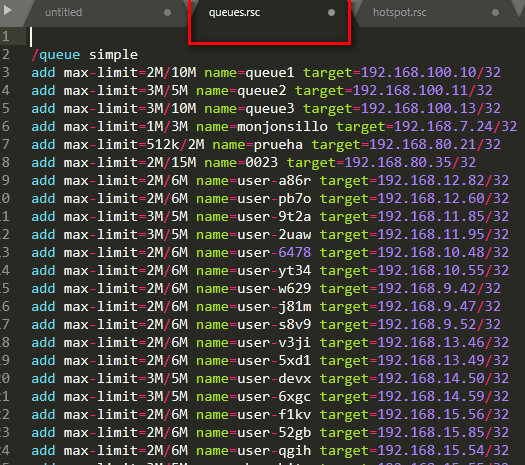Click 'max-limit=2M/15M' value

click(130, 163)
